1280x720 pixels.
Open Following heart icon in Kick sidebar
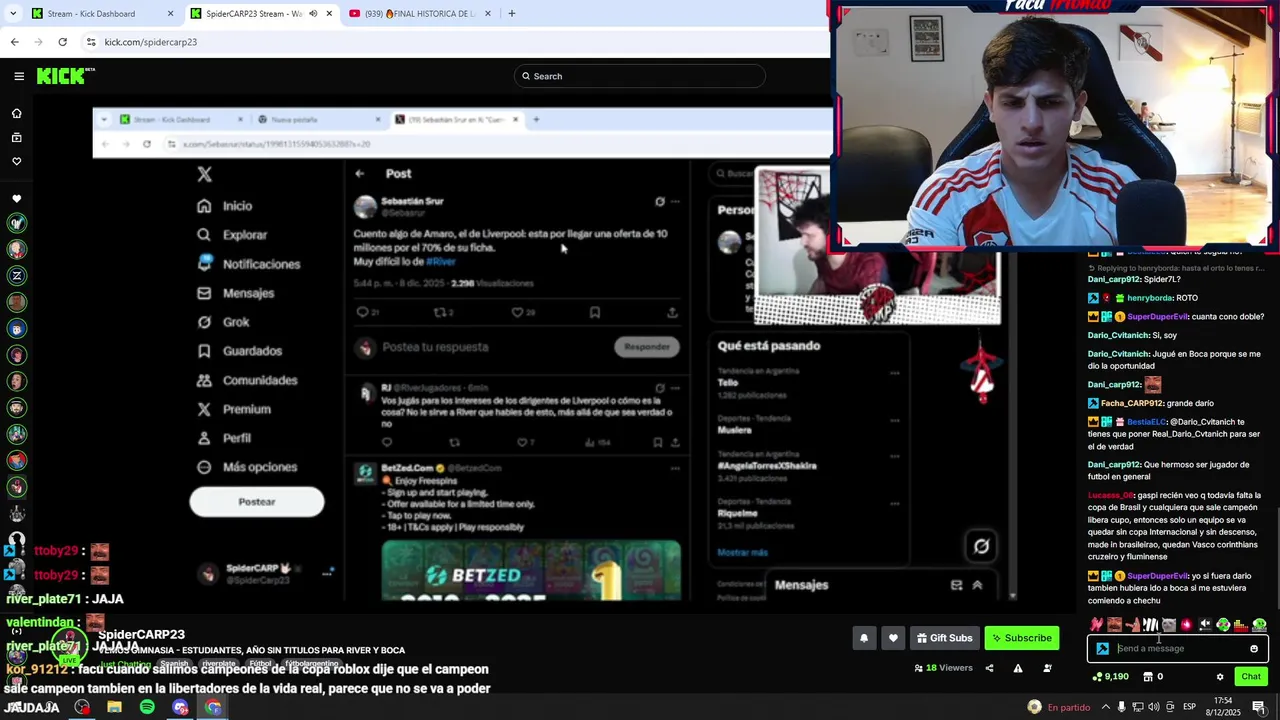[x=16, y=161]
